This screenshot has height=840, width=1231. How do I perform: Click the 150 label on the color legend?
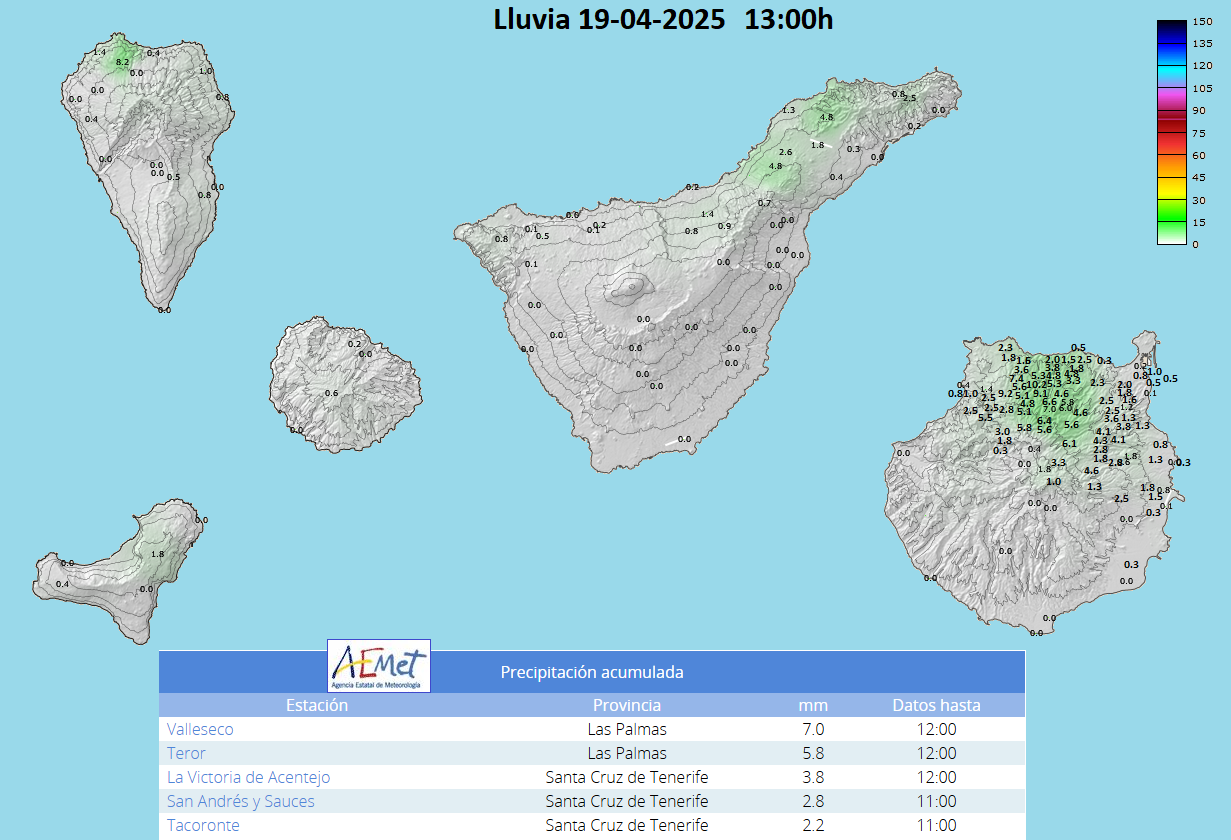(1201, 22)
